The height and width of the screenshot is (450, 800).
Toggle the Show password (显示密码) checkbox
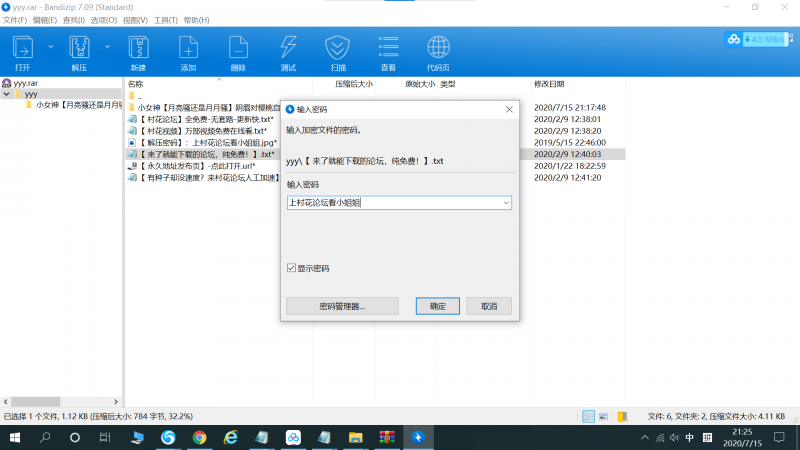pos(291,268)
